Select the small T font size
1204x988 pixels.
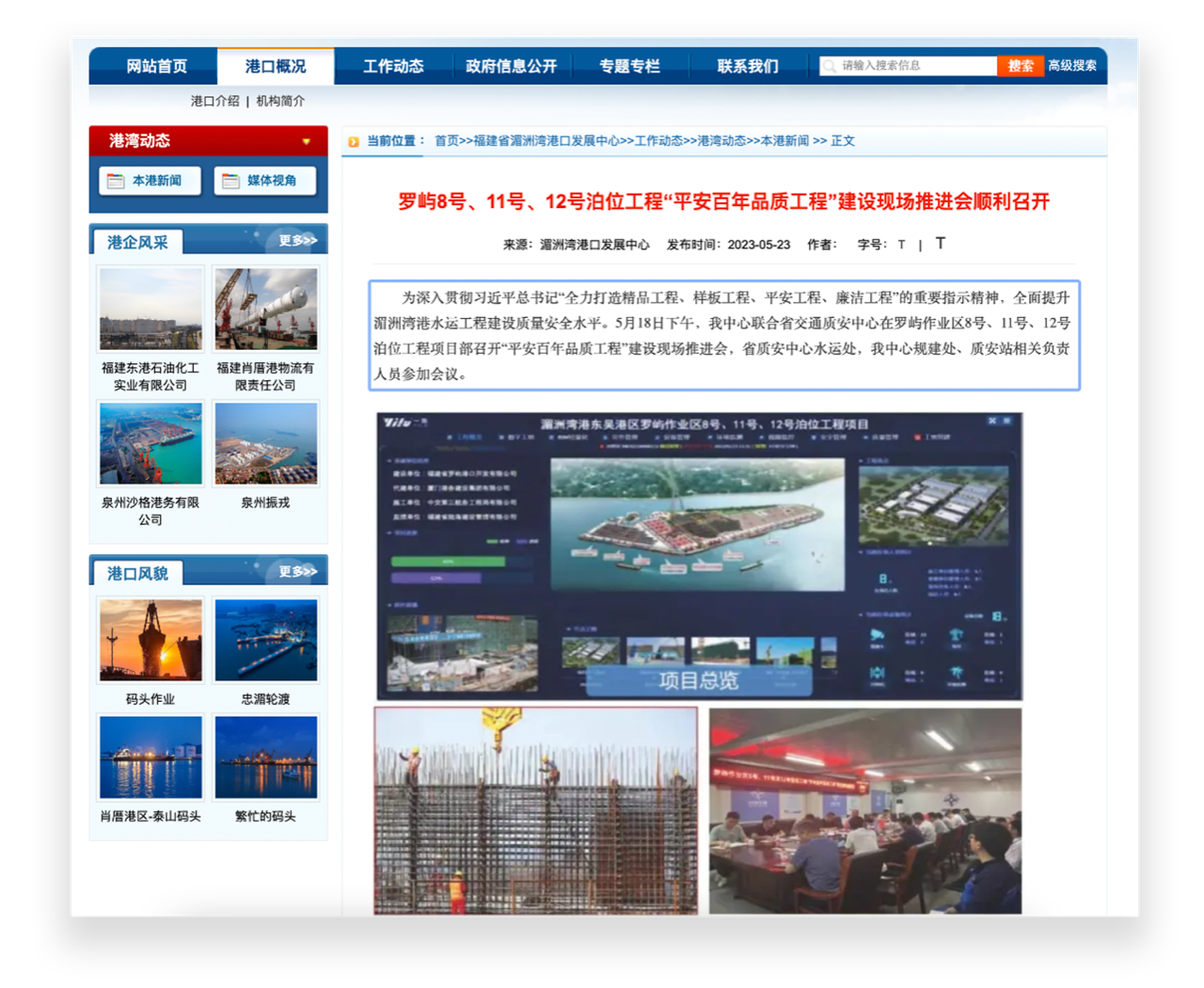pos(901,245)
